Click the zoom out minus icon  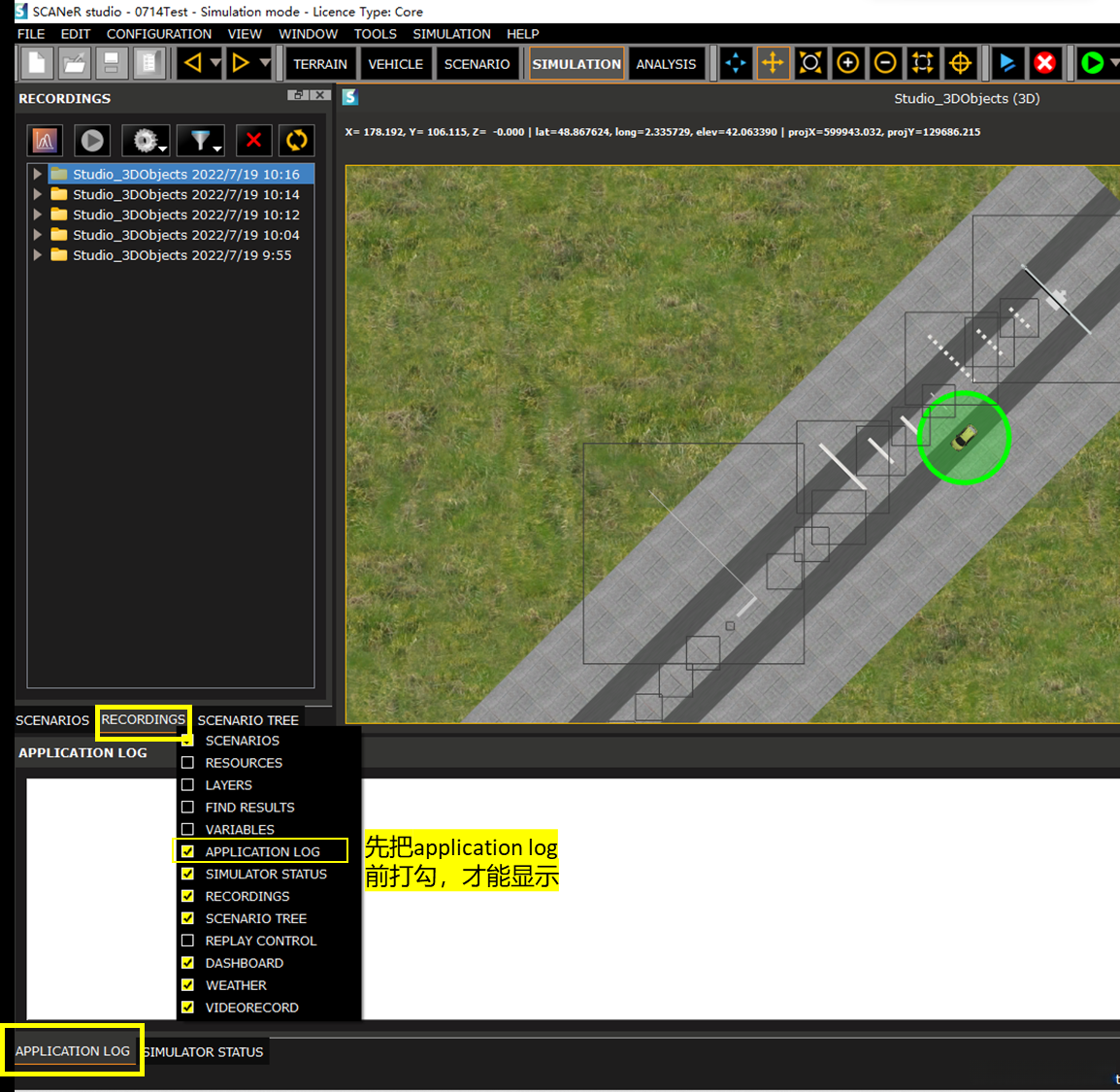[x=885, y=63]
